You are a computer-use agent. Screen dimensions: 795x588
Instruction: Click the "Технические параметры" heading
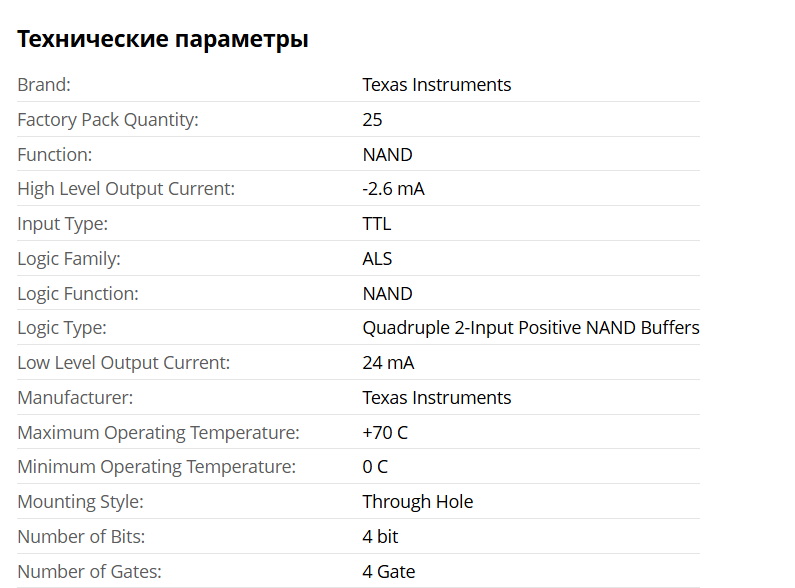click(163, 40)
